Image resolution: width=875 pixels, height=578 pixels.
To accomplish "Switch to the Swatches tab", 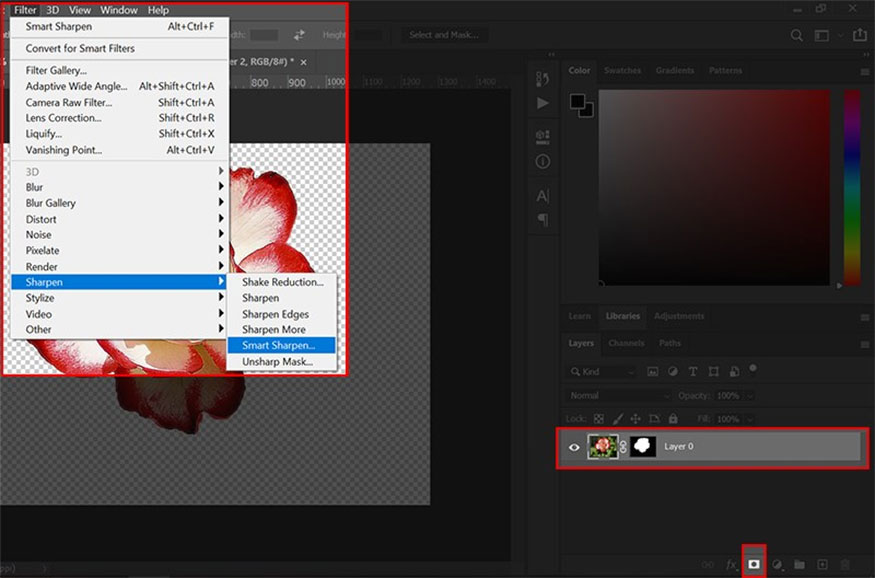I will 622,70.
